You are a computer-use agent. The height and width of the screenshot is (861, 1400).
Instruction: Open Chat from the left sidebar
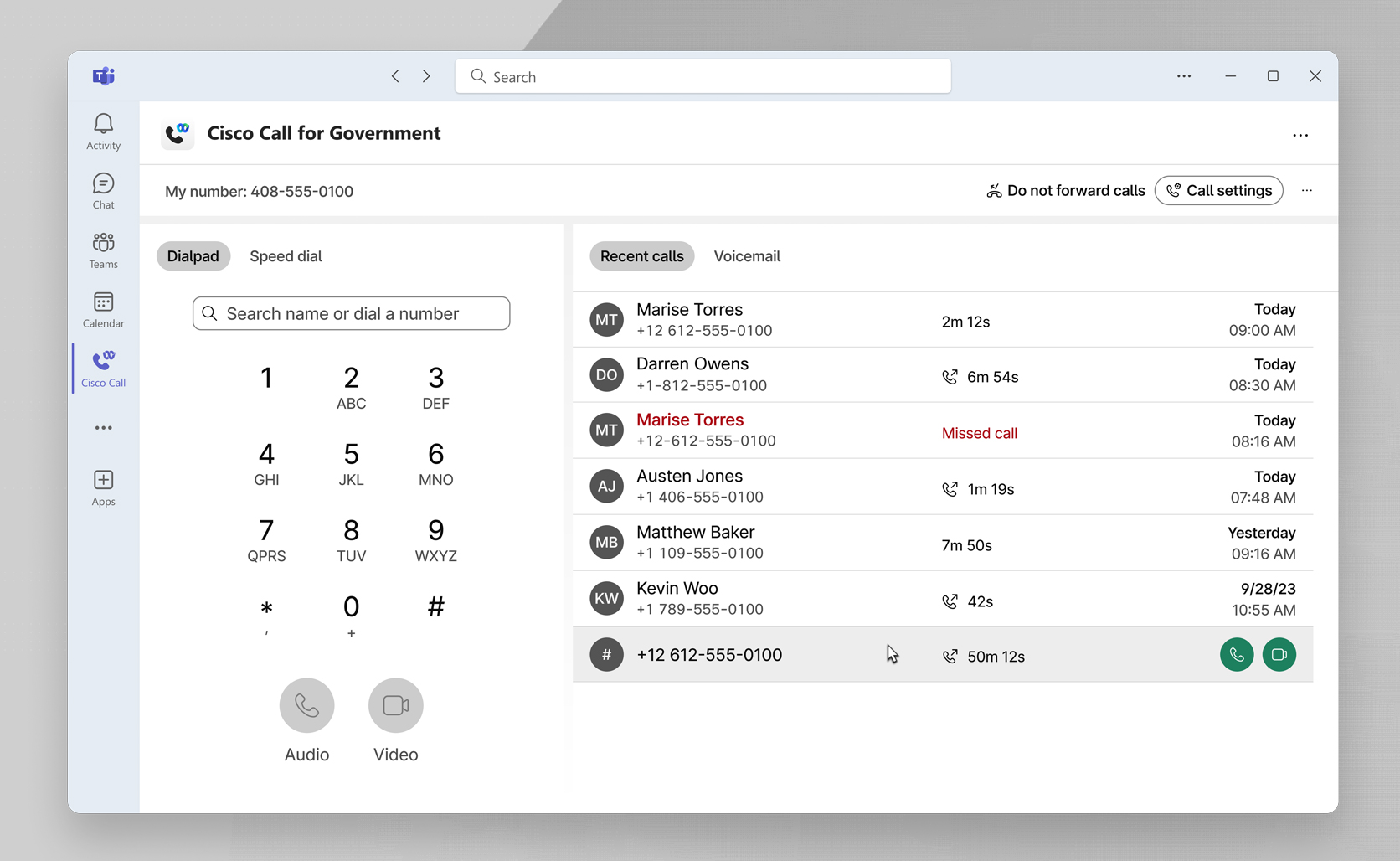click(103, 191)
